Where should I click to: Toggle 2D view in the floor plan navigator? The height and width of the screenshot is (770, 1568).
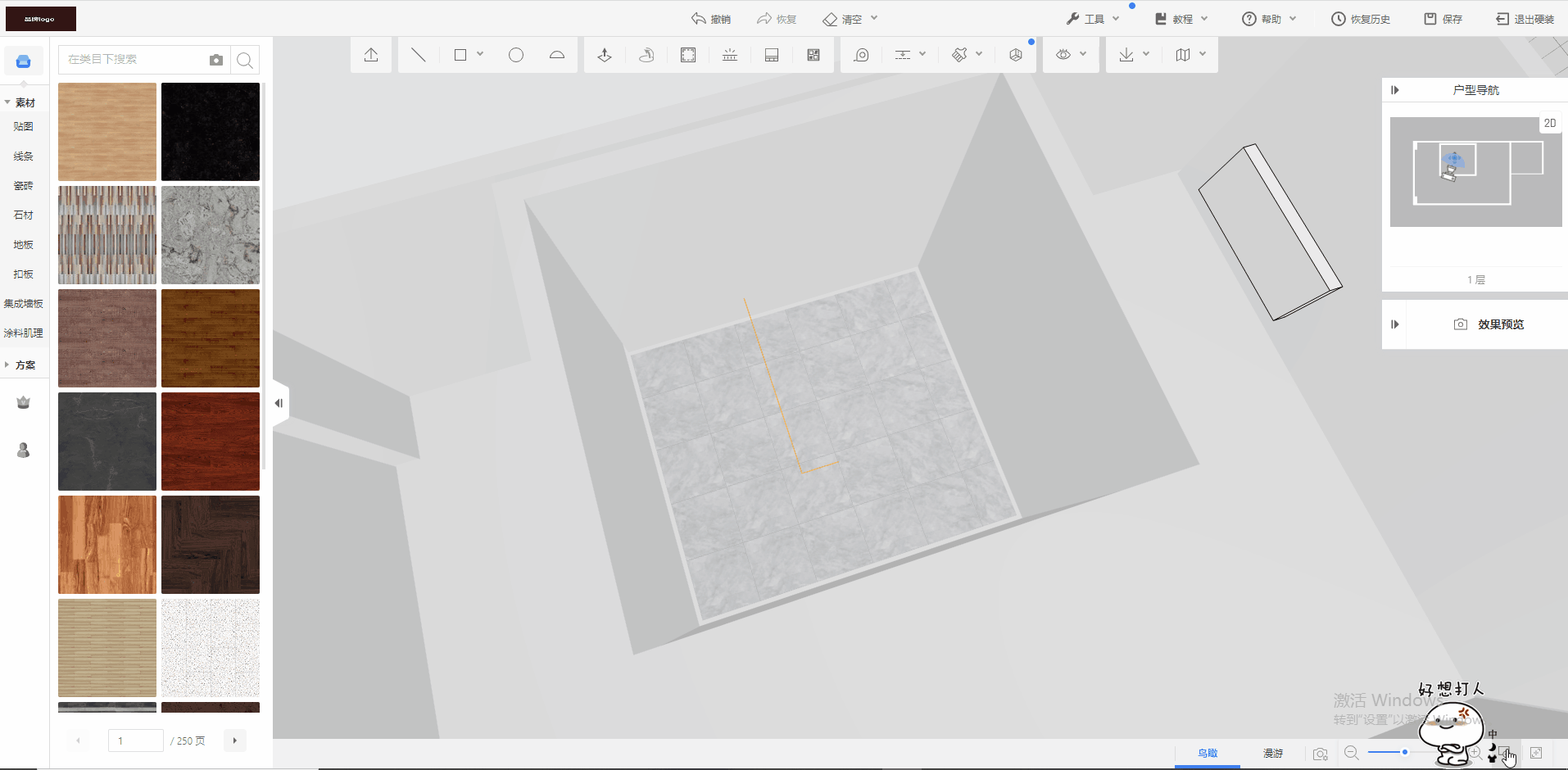point(1549,124)
